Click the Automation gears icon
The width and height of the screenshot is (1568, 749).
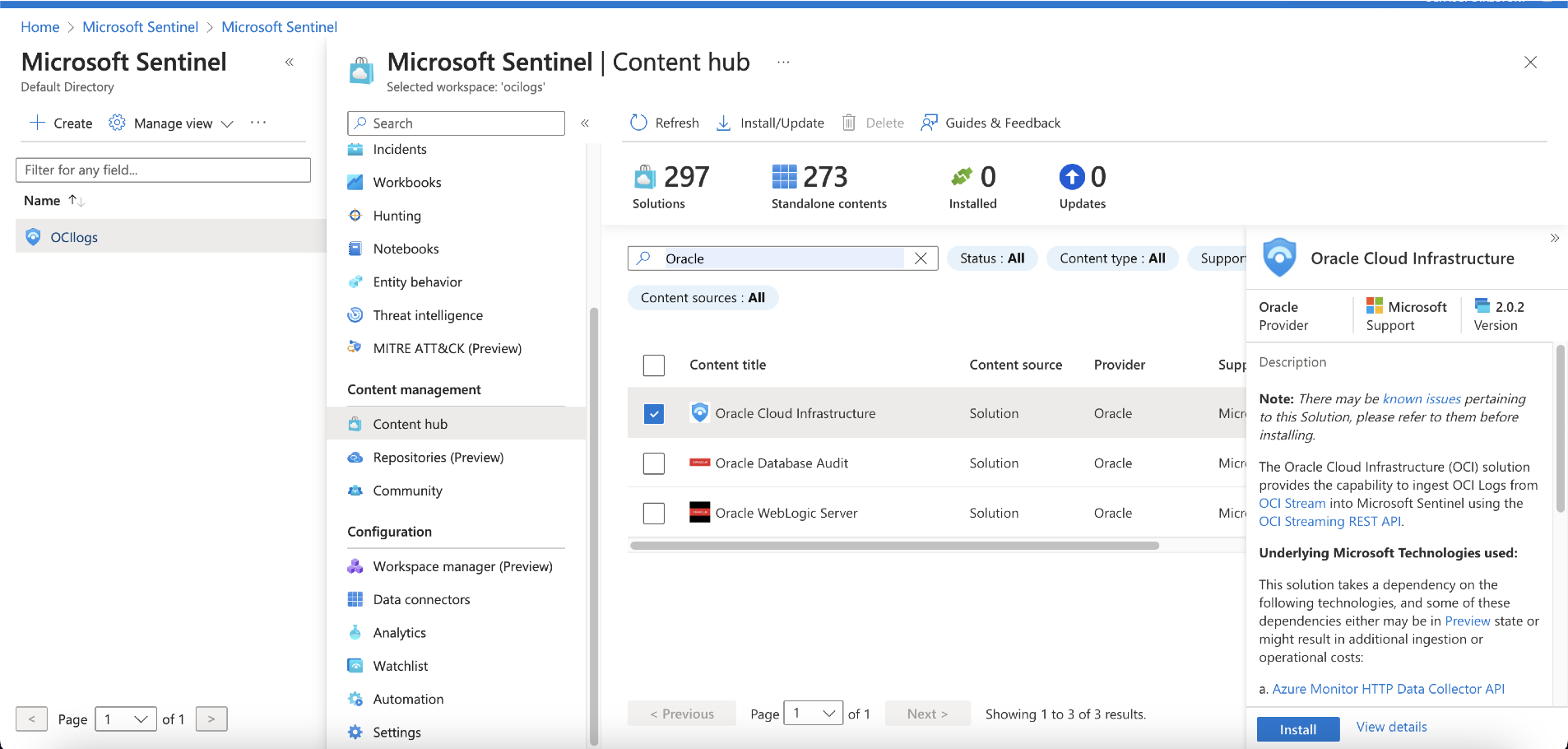pyautogui.click(x=355, y=699)
